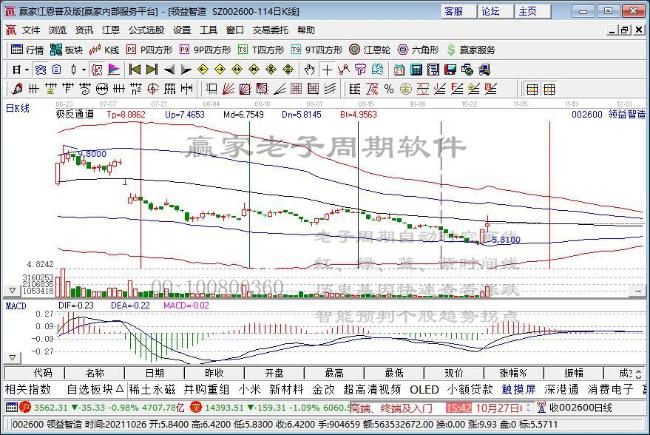Image resolution: width=650 pixels, height=435 pixels.
Task: Click the yellow diamond left-arrow icon
Action: tap(203, 70)
